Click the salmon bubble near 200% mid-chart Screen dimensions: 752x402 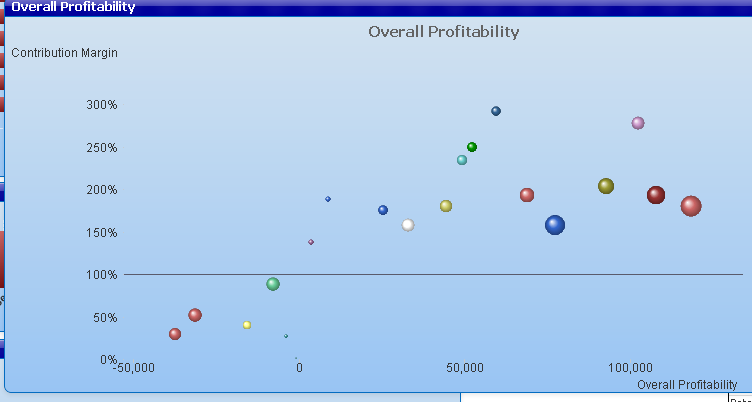click(527, 195)
